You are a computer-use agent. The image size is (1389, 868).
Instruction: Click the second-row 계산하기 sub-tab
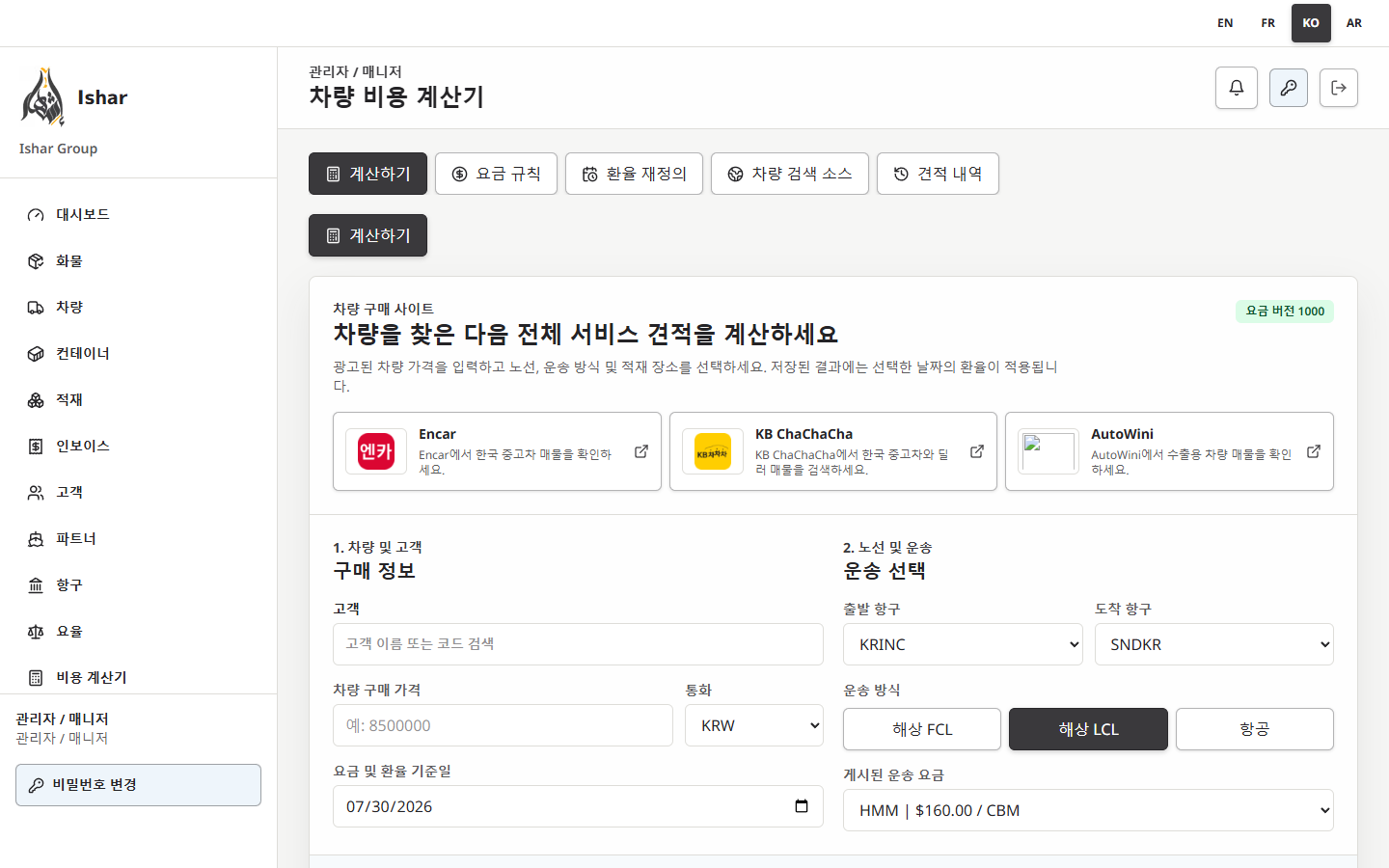368,235
